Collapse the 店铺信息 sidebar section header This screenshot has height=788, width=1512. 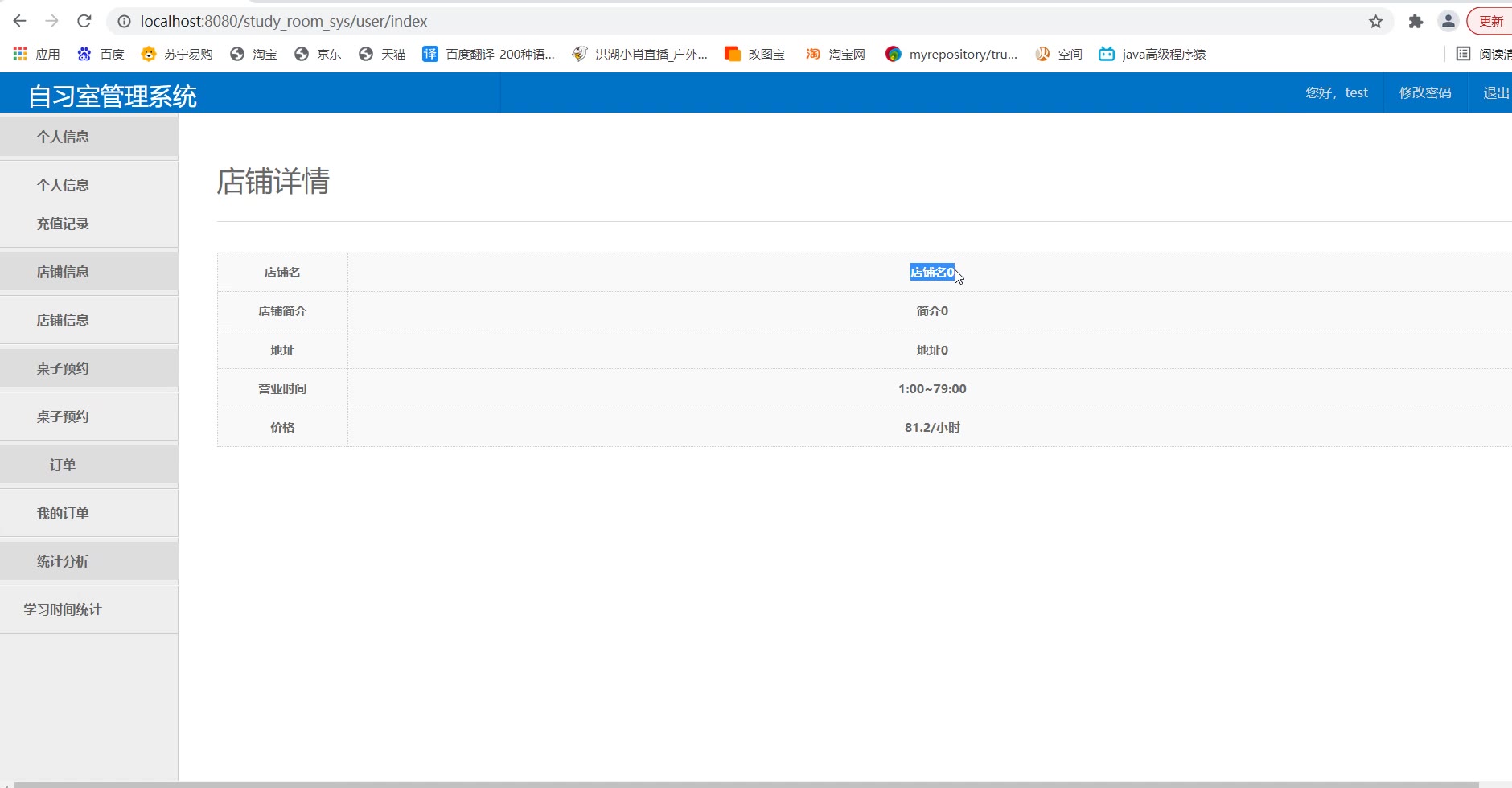88,272
